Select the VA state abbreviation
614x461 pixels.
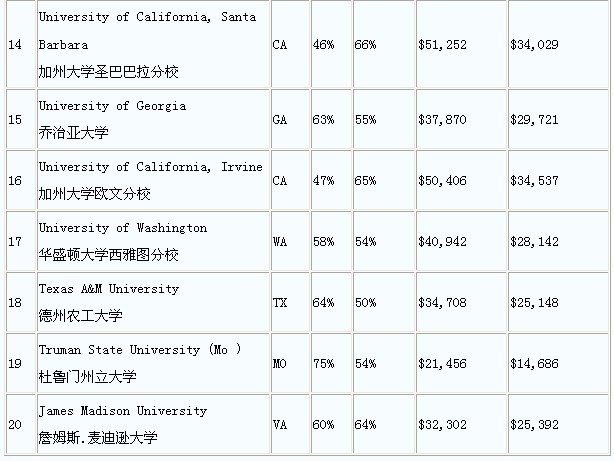(279, 423)
